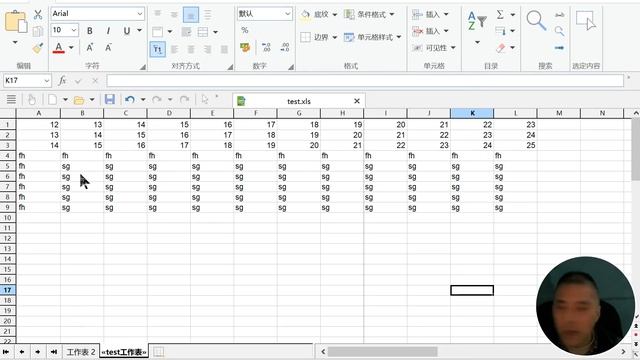Click cell L3 containing 25
The width and height of the screenshot is (640, 360).
pyautogui.click(x=515, y=145)
